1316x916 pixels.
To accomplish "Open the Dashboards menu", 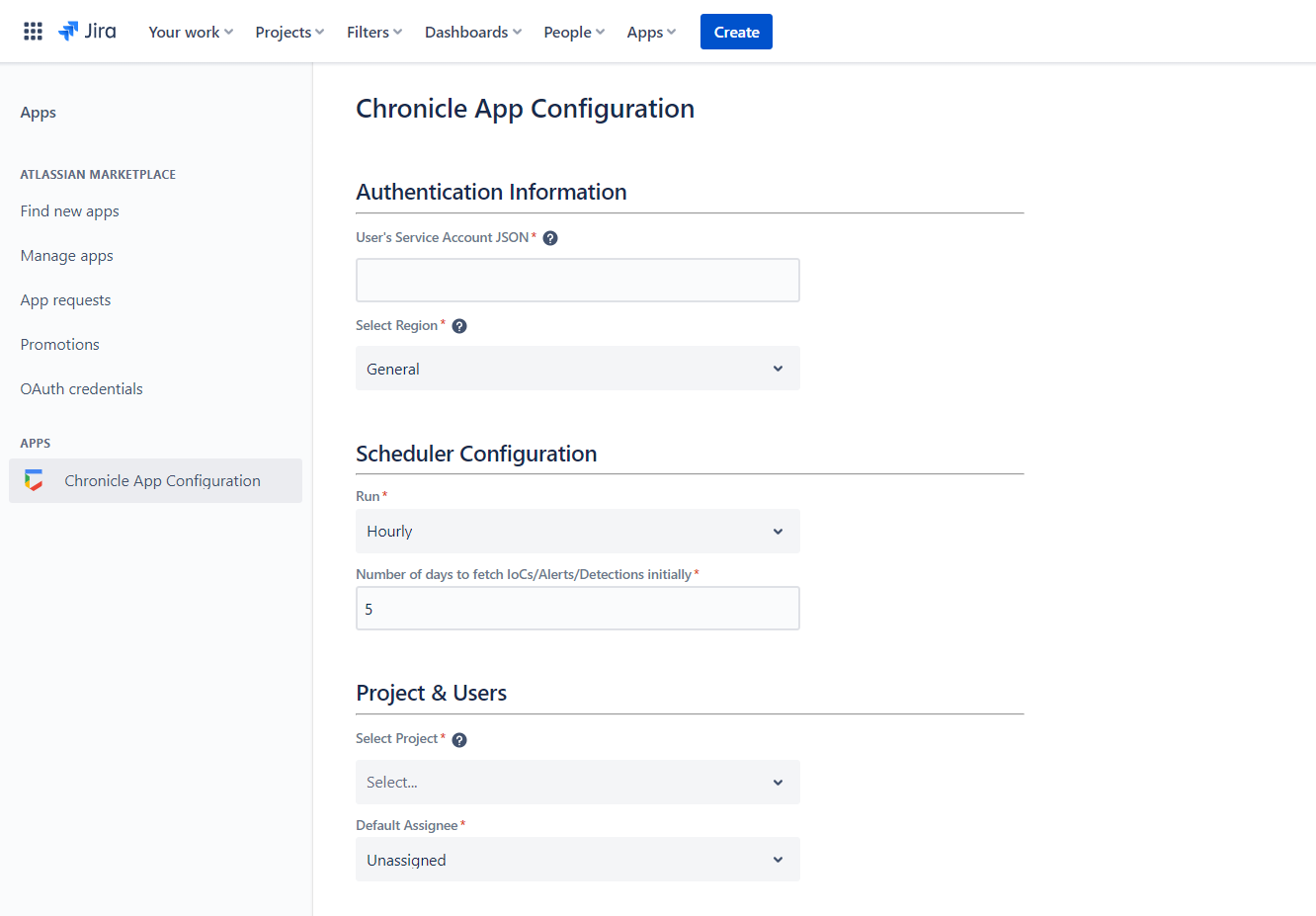I will tap(473, 32).
